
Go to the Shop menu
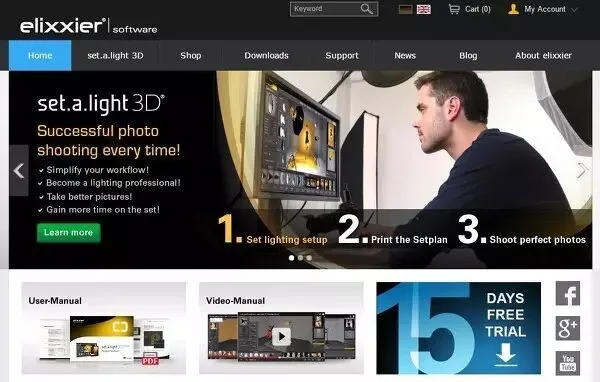191,56
